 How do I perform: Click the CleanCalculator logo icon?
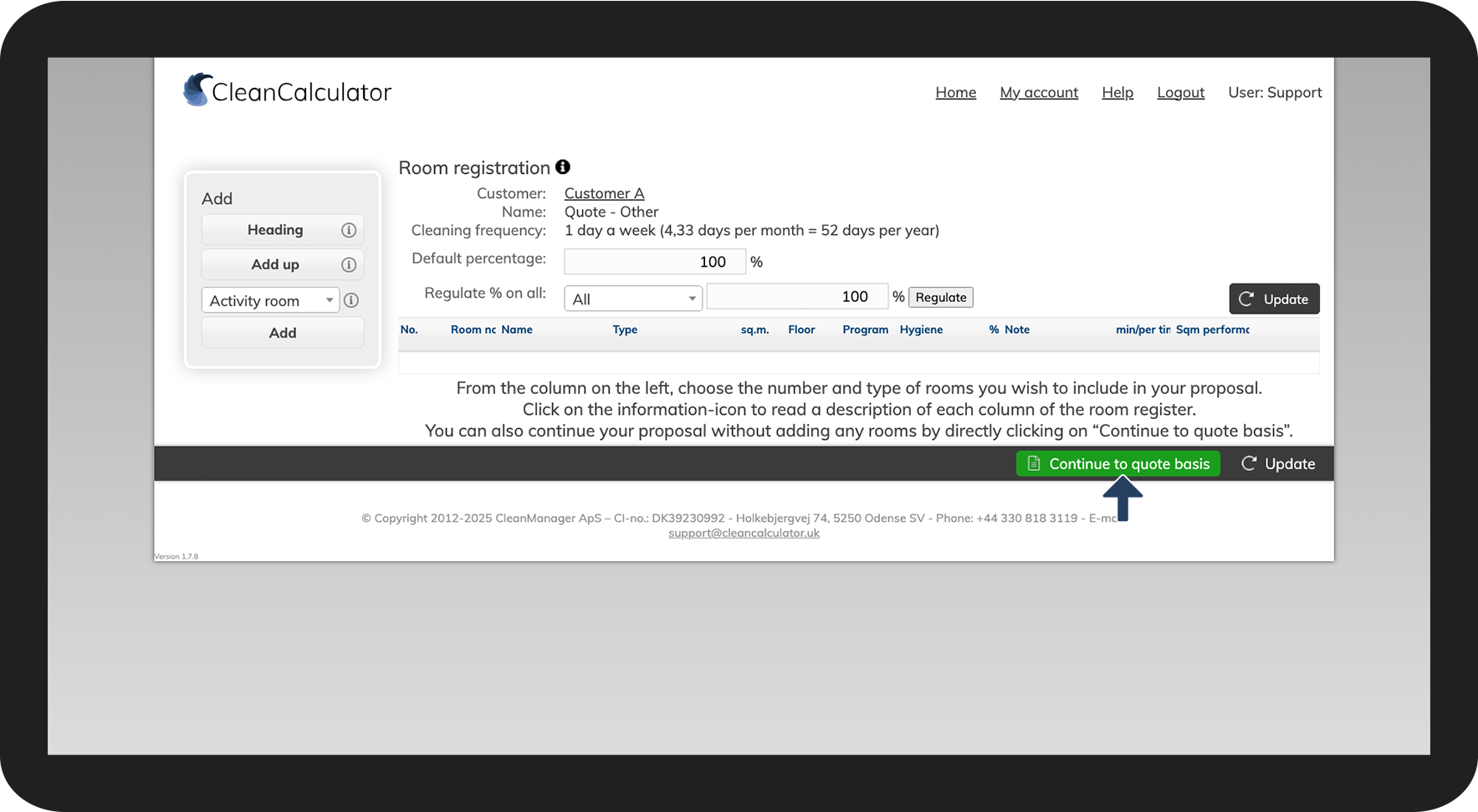click(x=197, y=89)
